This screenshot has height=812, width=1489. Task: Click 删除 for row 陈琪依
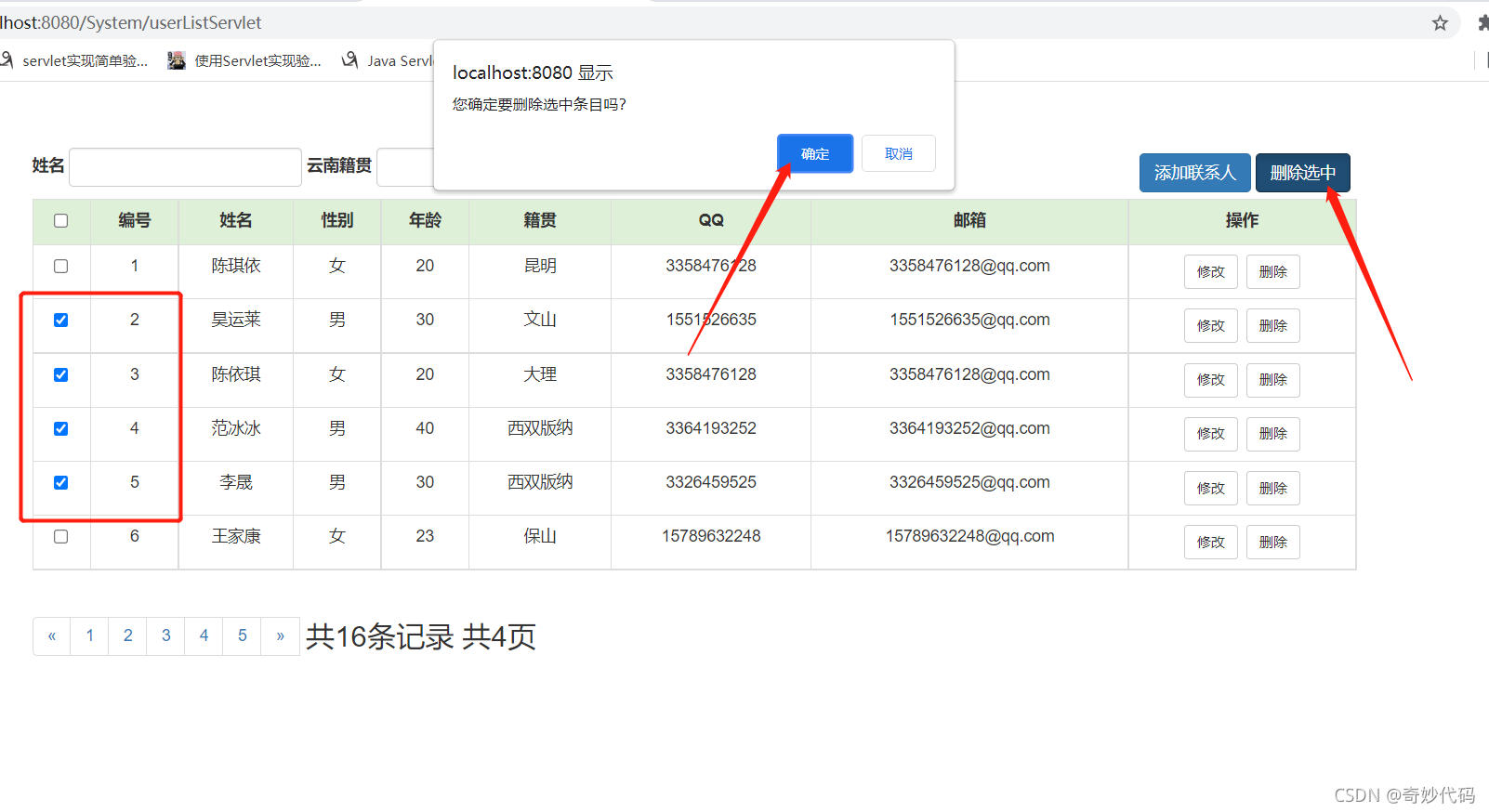point(1273,272)
